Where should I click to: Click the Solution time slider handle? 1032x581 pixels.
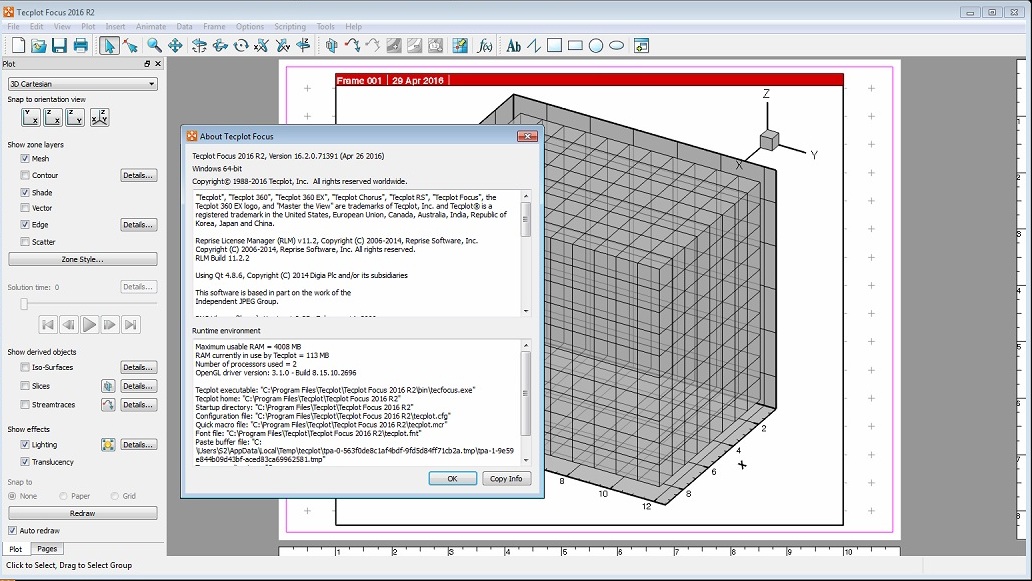coord(24,303)
